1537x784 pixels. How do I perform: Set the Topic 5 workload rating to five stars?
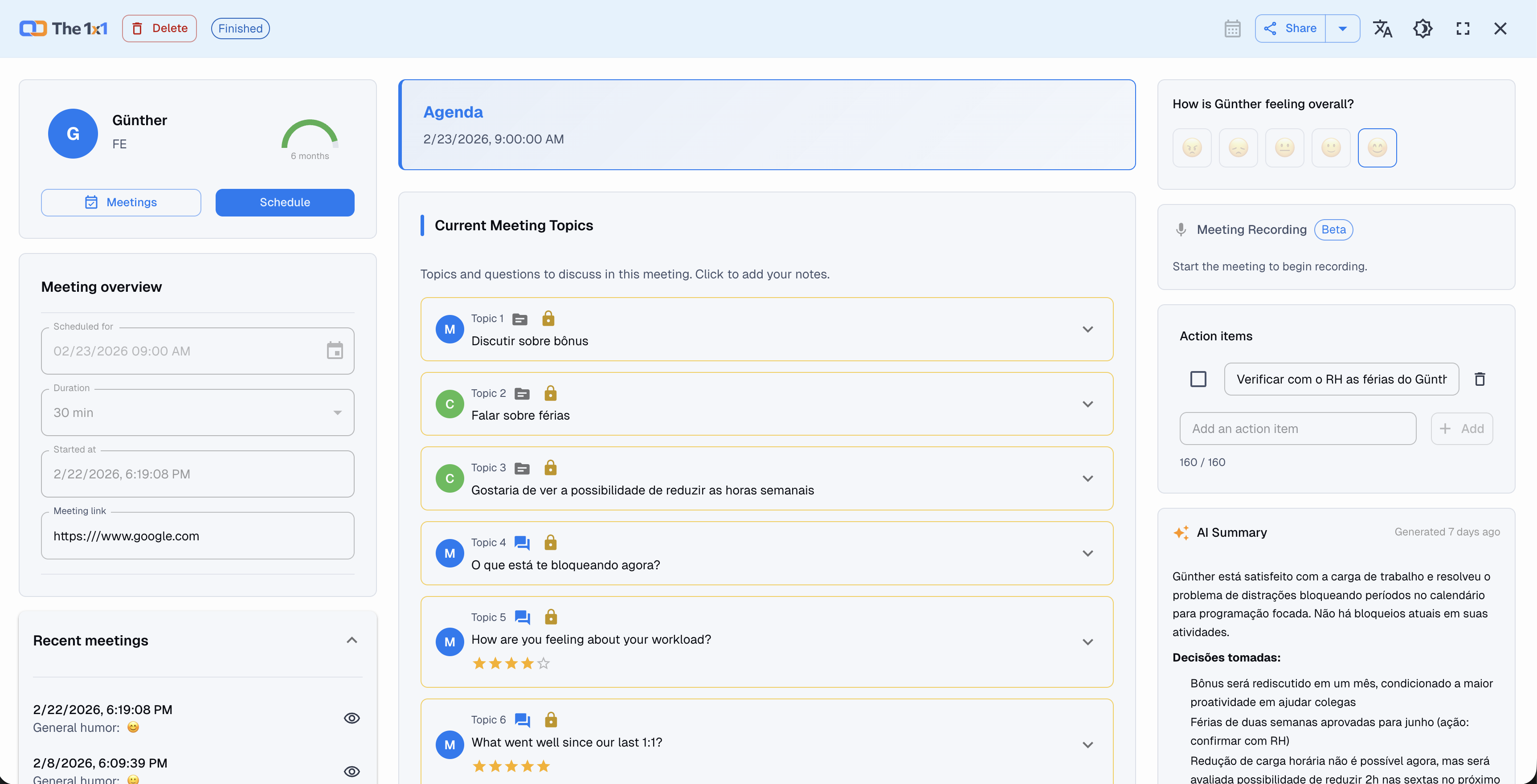click(544, 663)
